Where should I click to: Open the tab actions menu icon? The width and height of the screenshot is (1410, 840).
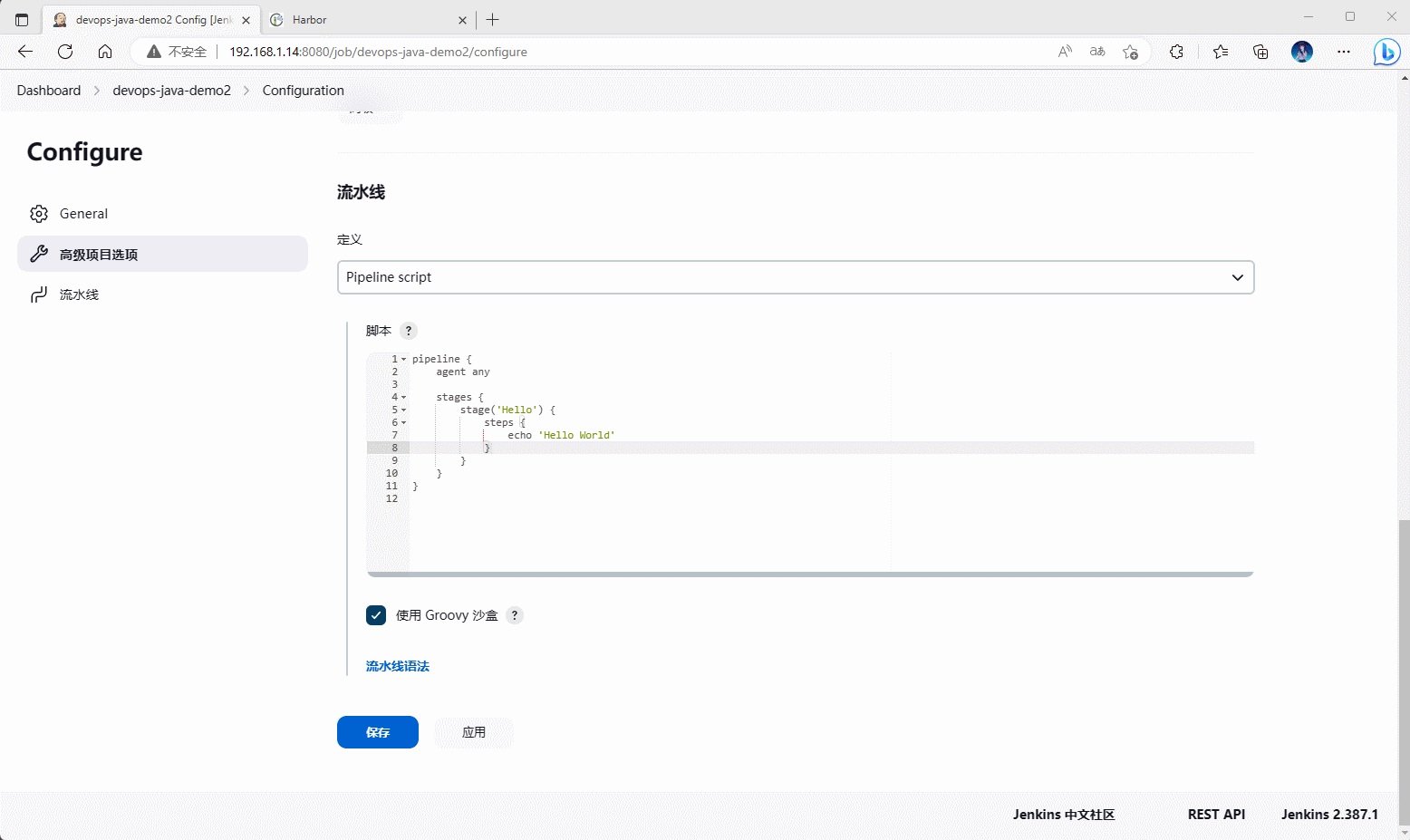coord(22,19)
